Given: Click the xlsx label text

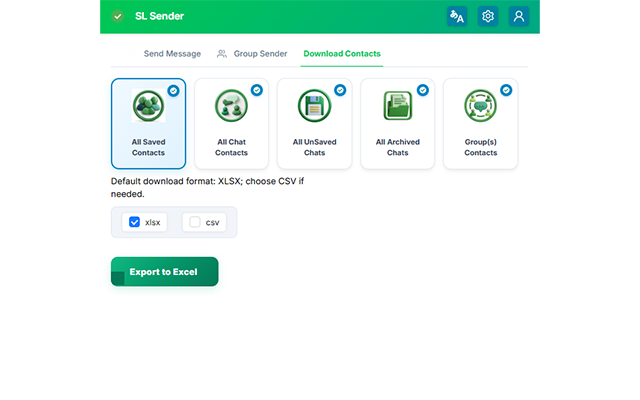Looking at the screenshot, I should tap(153, 222).
